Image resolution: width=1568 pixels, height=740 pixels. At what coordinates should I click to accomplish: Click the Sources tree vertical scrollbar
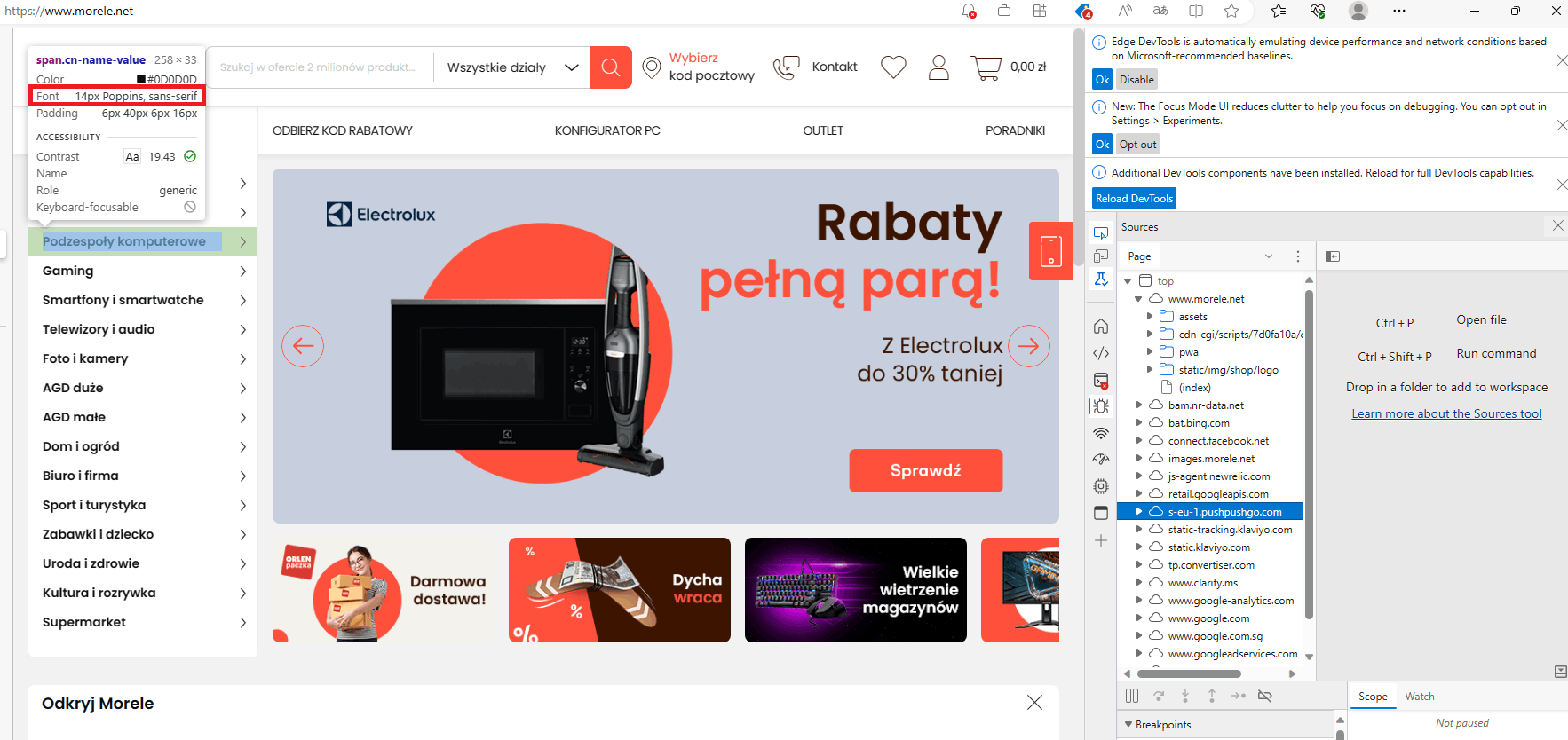click(1309, 453)
